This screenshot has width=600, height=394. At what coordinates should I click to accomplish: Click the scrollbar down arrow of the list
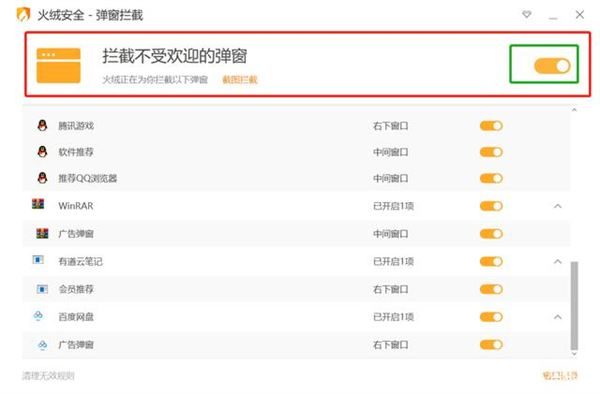point(574,354)
